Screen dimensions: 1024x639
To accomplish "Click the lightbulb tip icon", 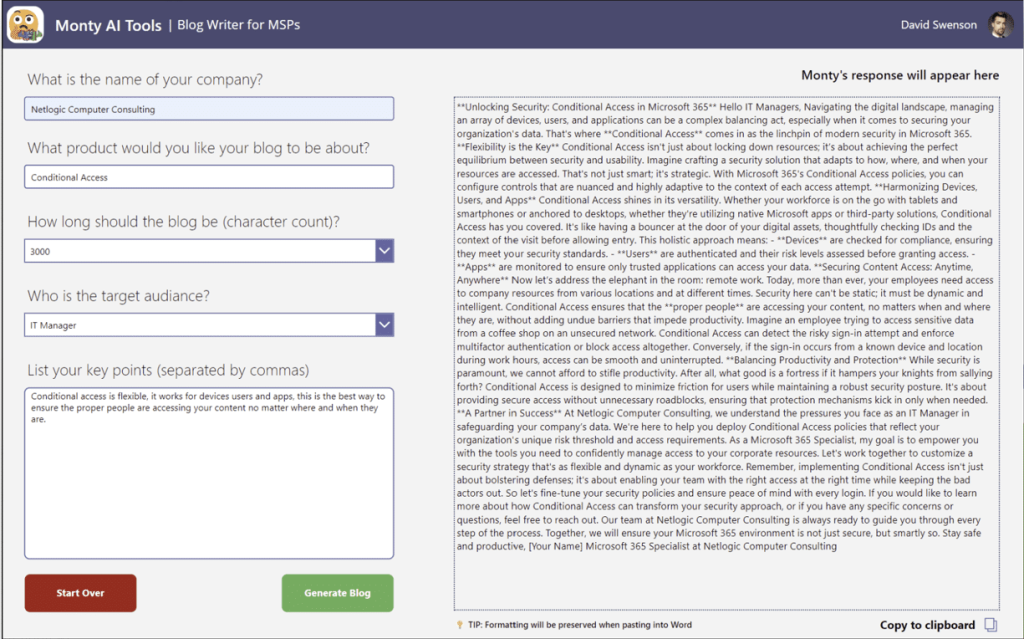I will (x=459, y=625).
